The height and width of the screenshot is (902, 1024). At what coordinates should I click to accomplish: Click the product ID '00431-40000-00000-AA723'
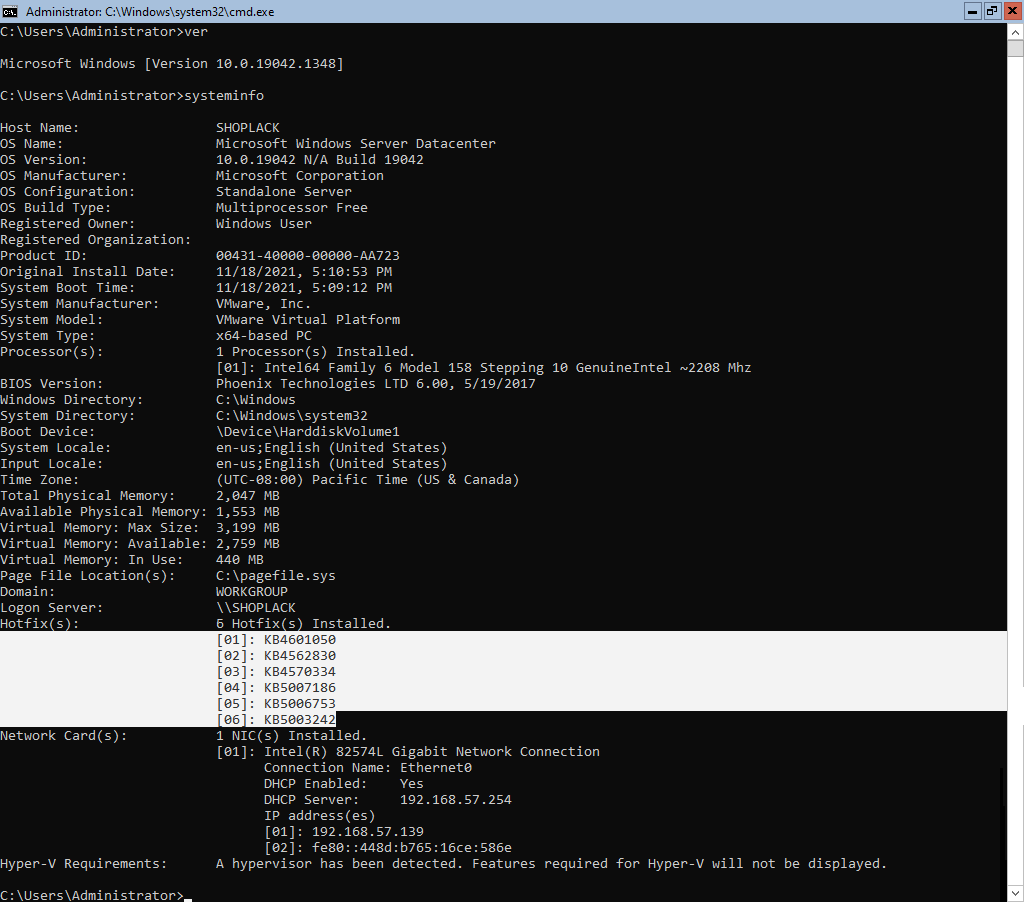[308, 256]
